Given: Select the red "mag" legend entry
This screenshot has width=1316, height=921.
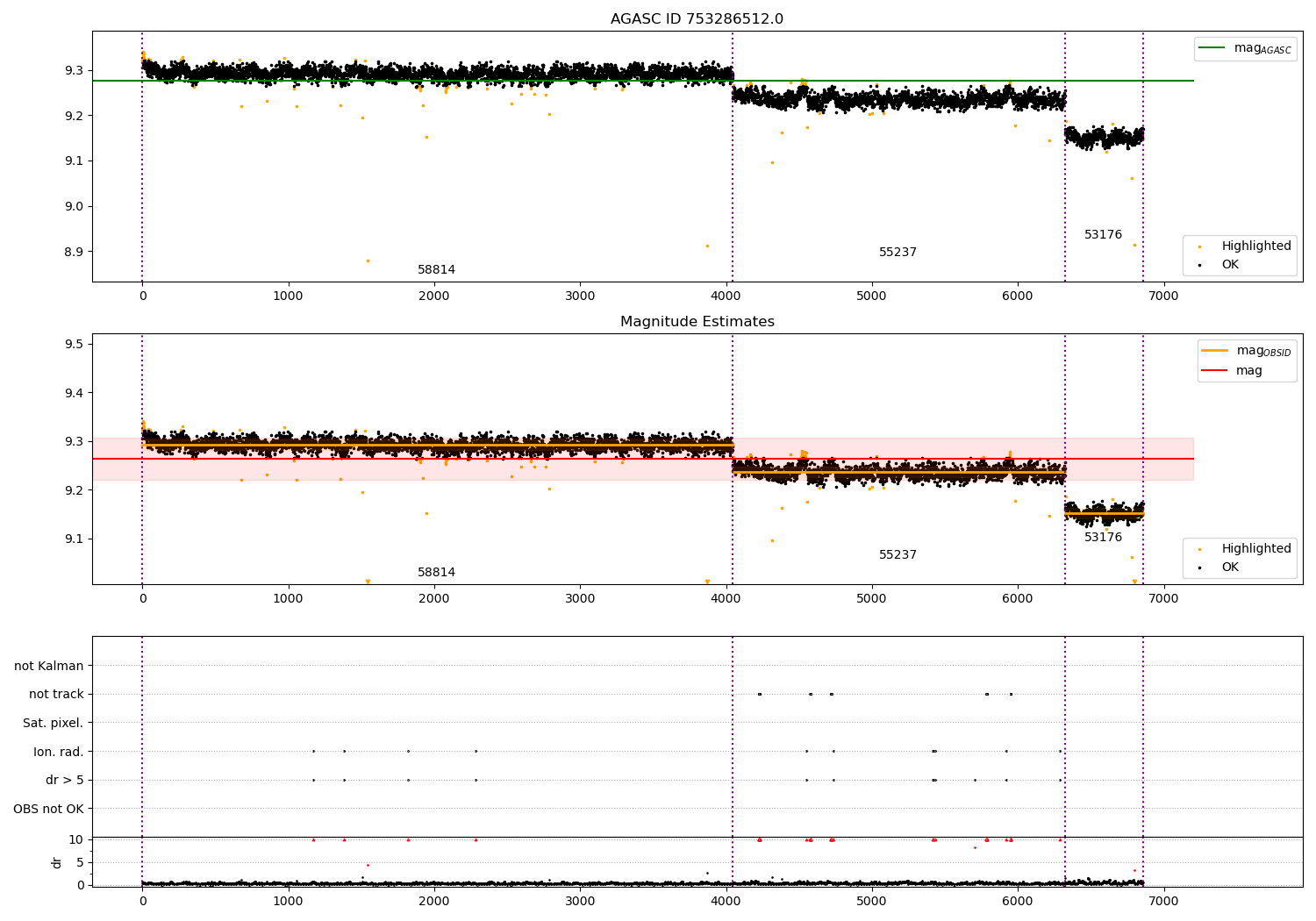Looking at the screenshot, I should tap(1233, 370).
